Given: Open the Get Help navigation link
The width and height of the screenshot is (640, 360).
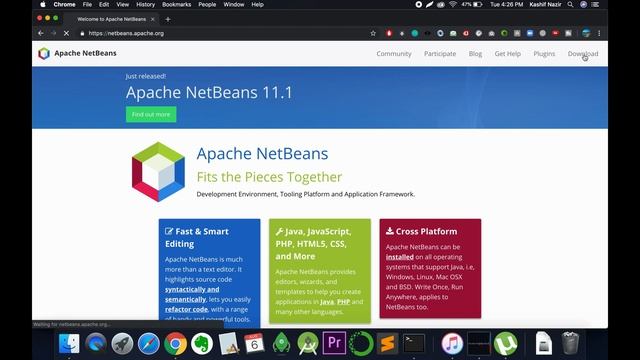Looking at the screenshot, I should (x=507, y=53).
